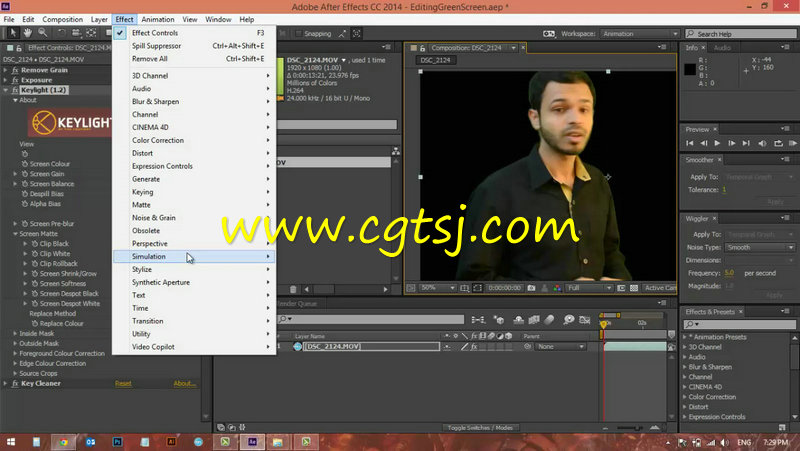Open the Animation menu
The image size is (800, 451).
pyautogui.click(x=158, y=19)
